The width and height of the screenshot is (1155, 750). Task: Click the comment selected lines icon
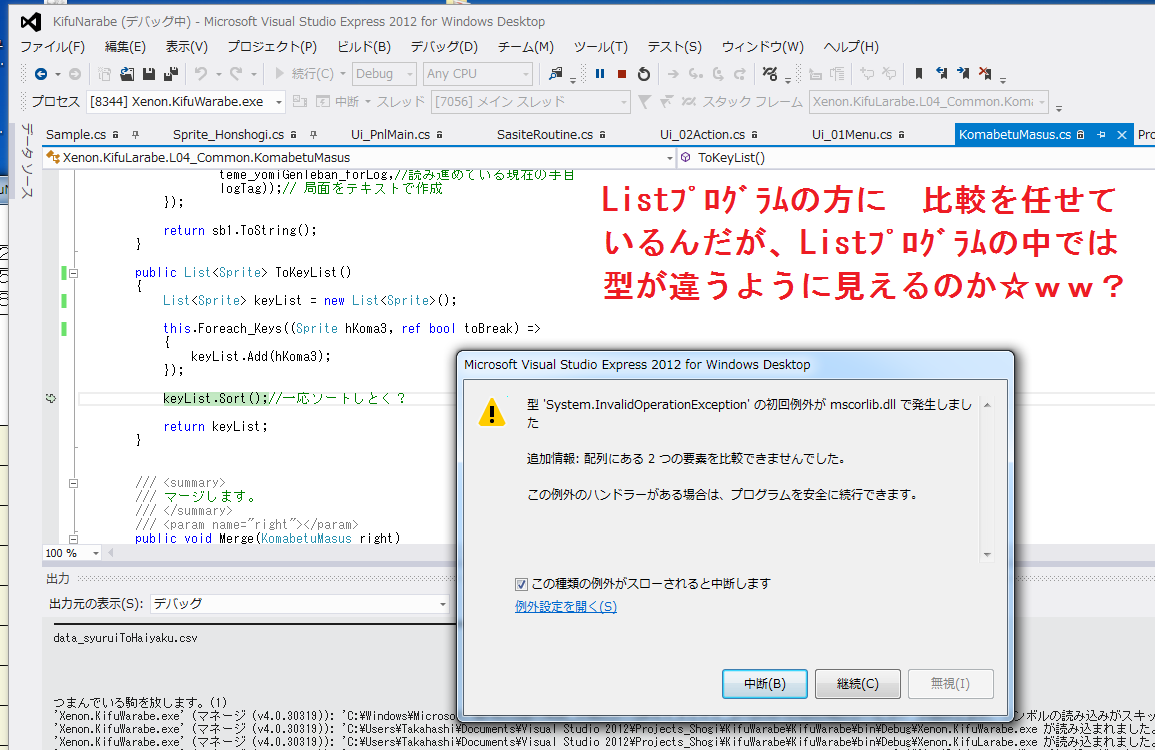pos(867,74)
